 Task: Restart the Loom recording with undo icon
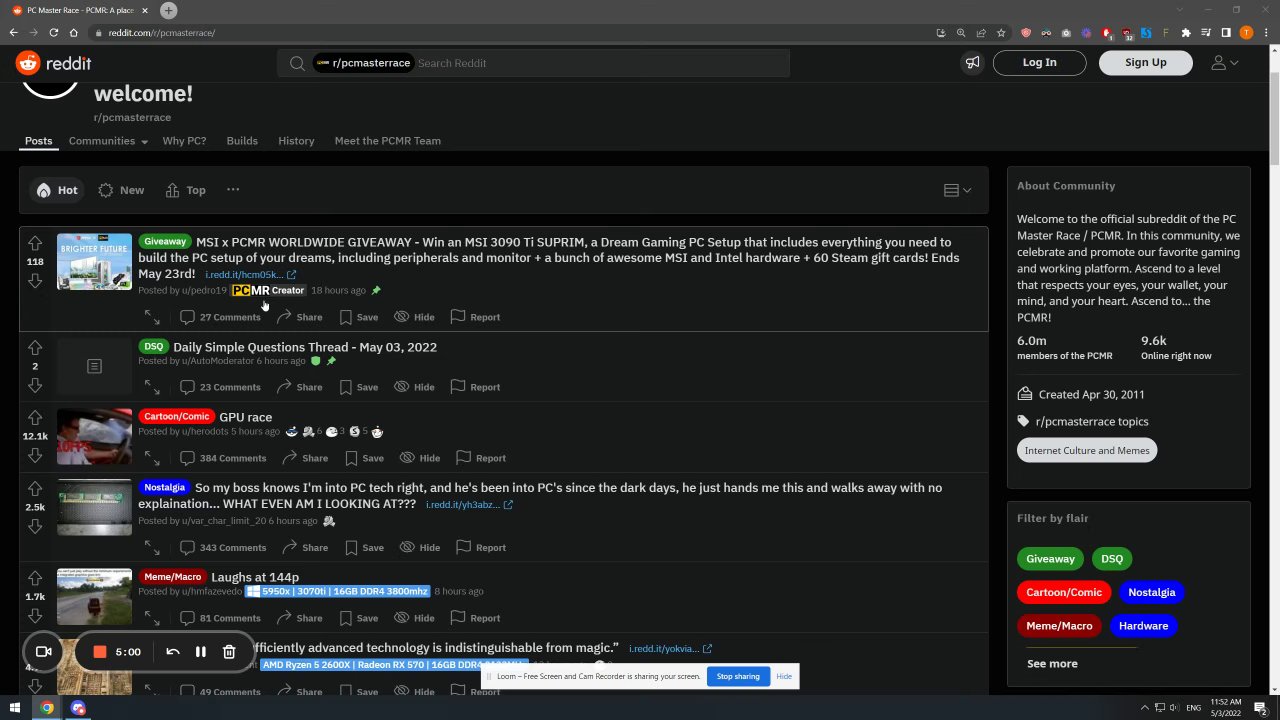pyautogui.click(x=173, y=652)
